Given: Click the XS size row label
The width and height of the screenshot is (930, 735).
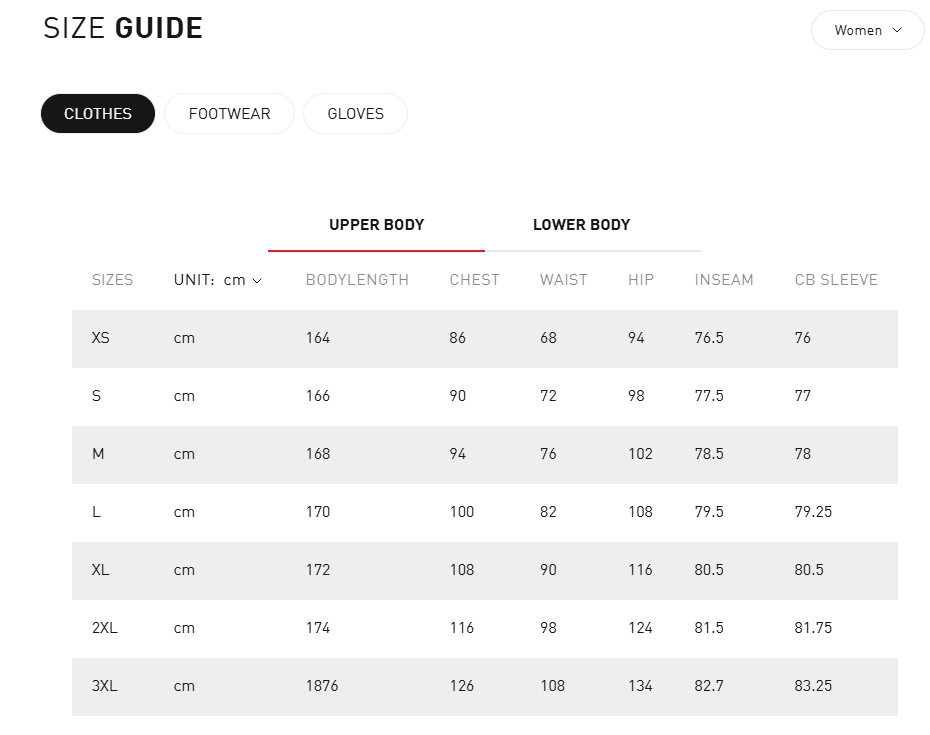Looking at the screenshot, I should (x=101, y=338).
